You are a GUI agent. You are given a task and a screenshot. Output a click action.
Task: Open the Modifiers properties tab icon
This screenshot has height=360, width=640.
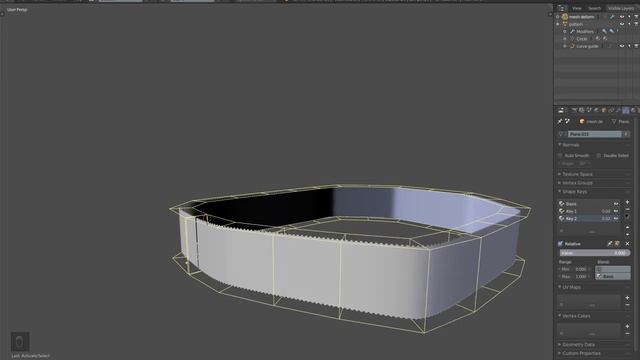tap(618, 110)
